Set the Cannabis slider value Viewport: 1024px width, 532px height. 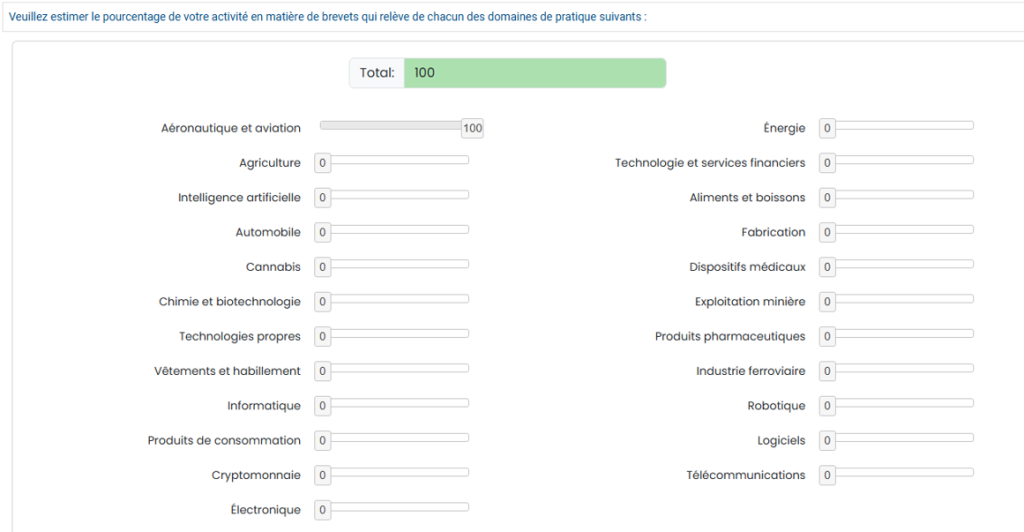click(x=398, y=264)
